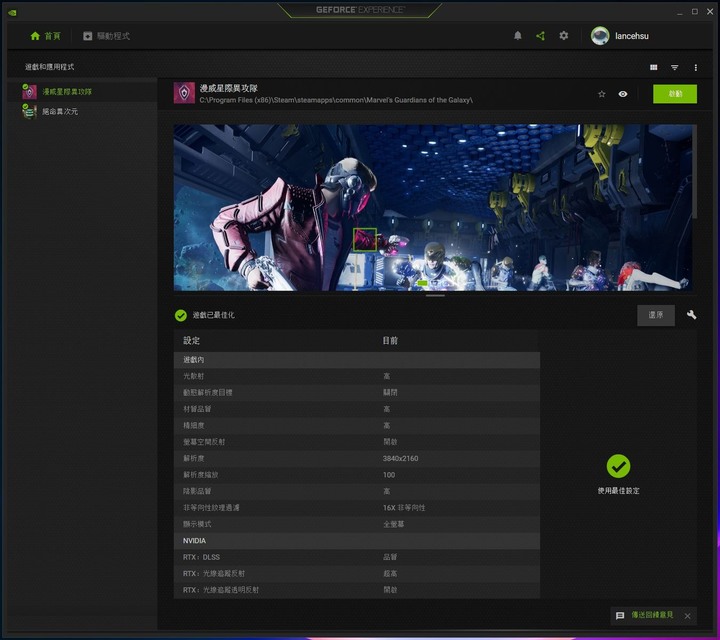
Task: Click the NVIDIA logo in title bar
Action: (12, 12)
